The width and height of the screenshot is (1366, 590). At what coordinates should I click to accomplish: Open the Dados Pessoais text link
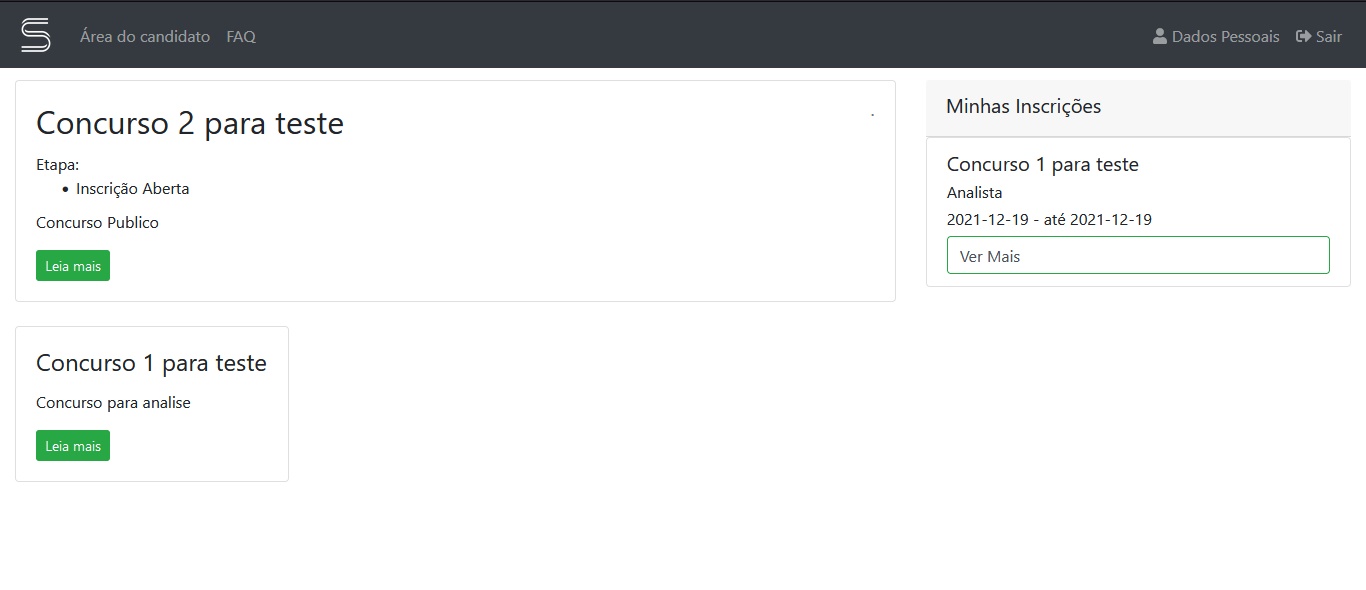point(1225,36)
